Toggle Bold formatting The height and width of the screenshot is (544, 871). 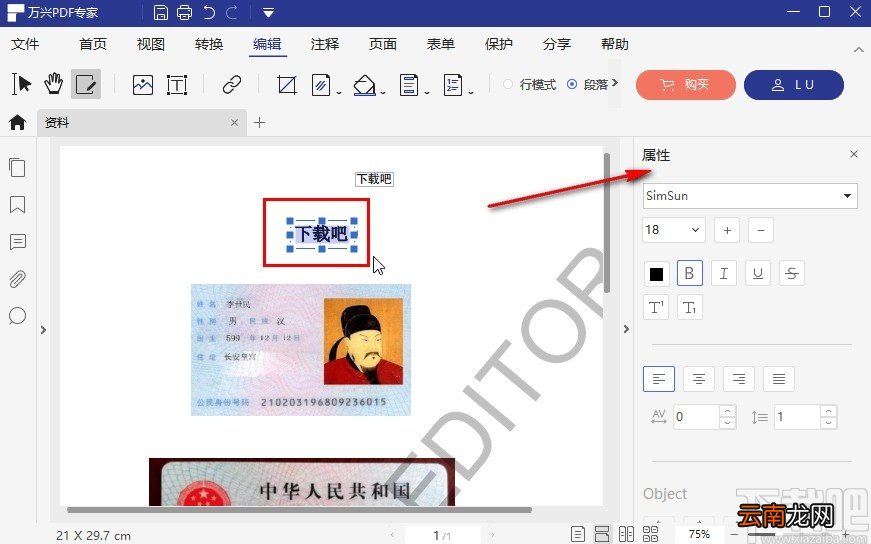pyautogui.click(x=689, y=273)
